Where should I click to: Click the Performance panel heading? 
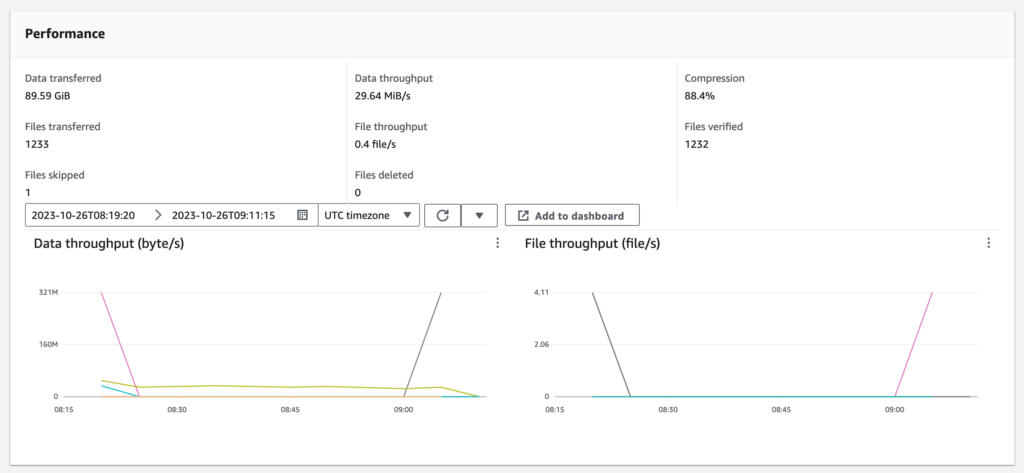coord(65,33)
